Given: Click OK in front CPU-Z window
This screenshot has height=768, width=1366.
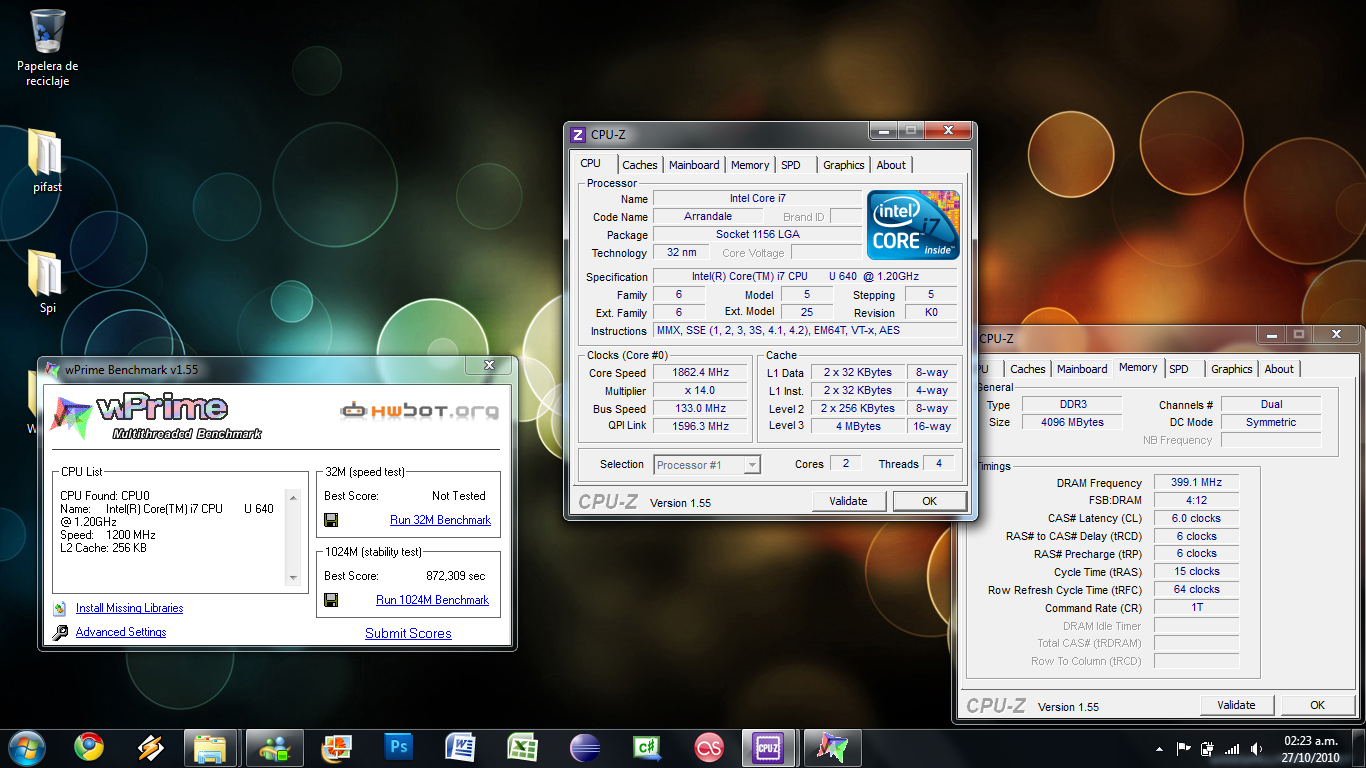Looking at the screenshot, I should [x=930, y=501].
